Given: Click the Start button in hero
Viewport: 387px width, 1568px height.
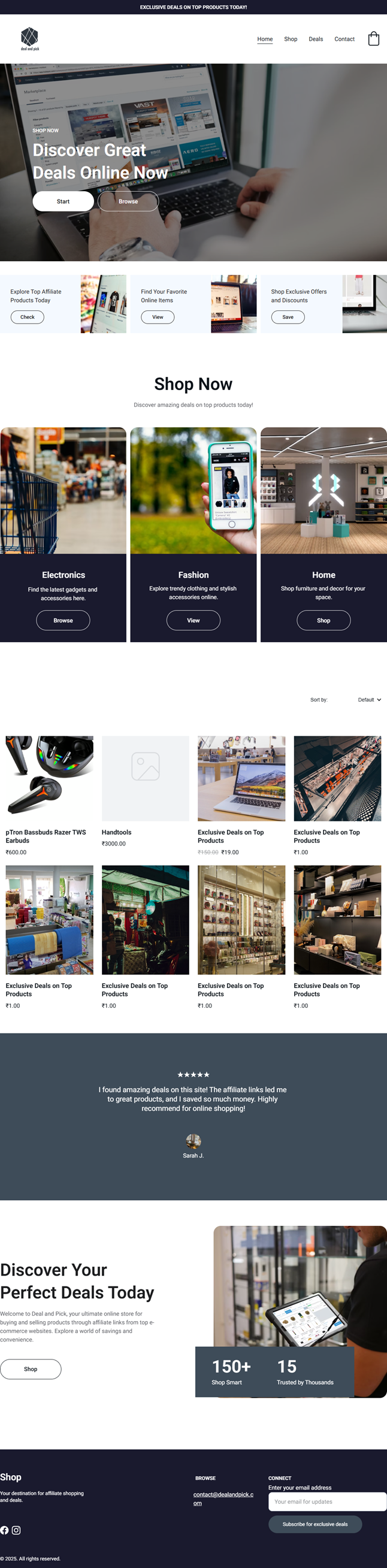Looking at the screenshot, I should pyautogui.click(x=64, y=201).
